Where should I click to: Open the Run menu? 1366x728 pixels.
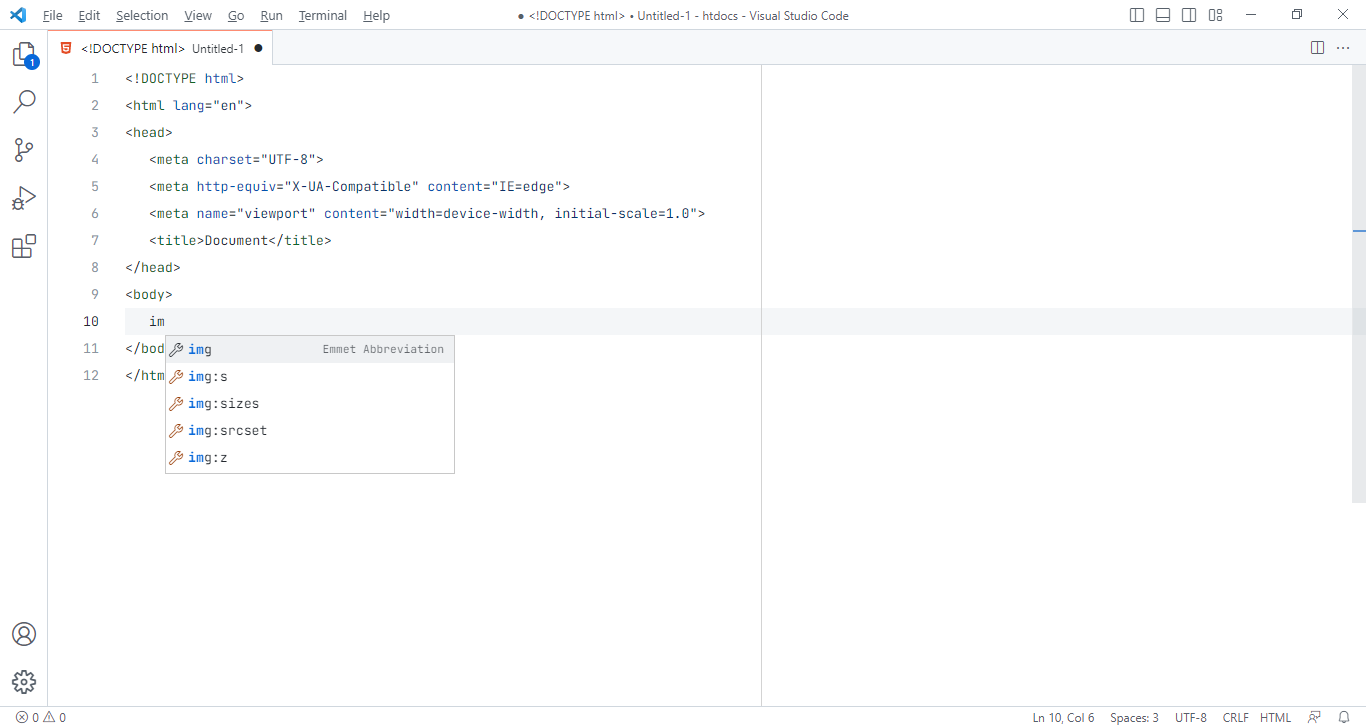[x=271, y=15]
